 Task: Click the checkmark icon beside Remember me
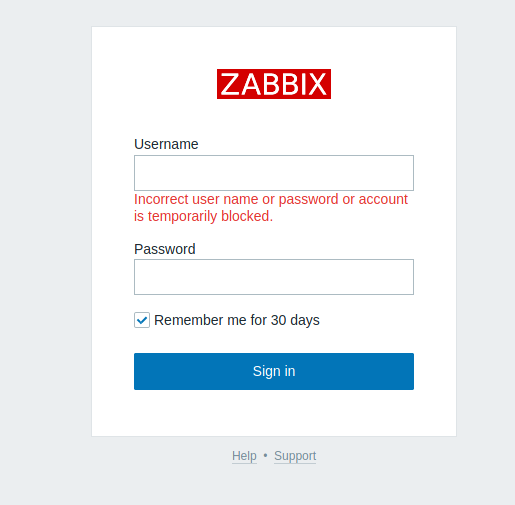[142, 320]
